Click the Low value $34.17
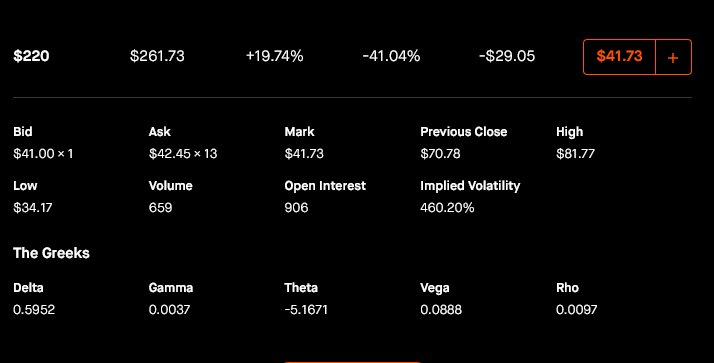Screen dimensions: 714x363 33,208
